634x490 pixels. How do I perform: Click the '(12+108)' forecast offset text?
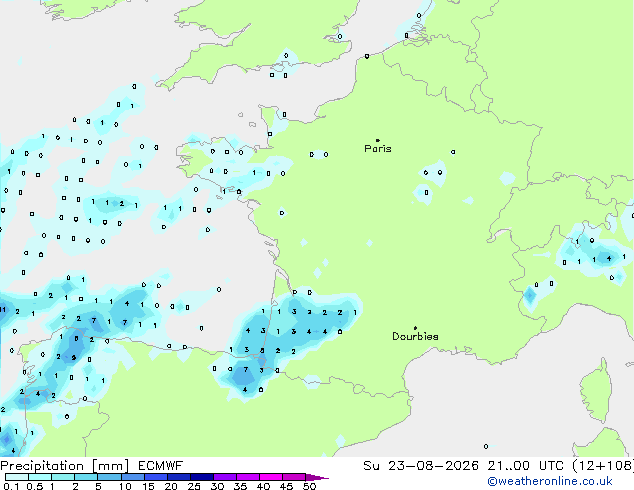[602, 466]
